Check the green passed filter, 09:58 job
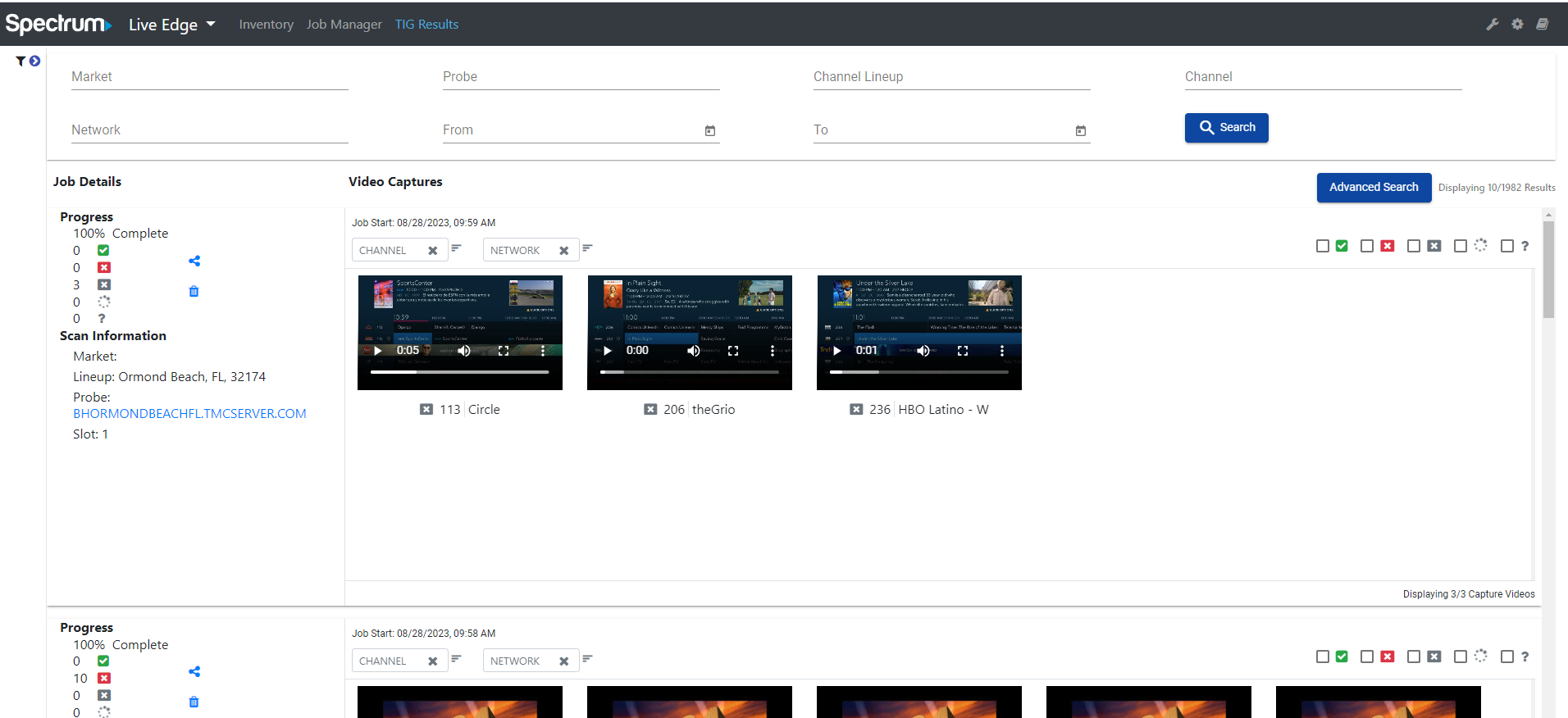This screenshot has height=718, width=1568. (1323, 657)
